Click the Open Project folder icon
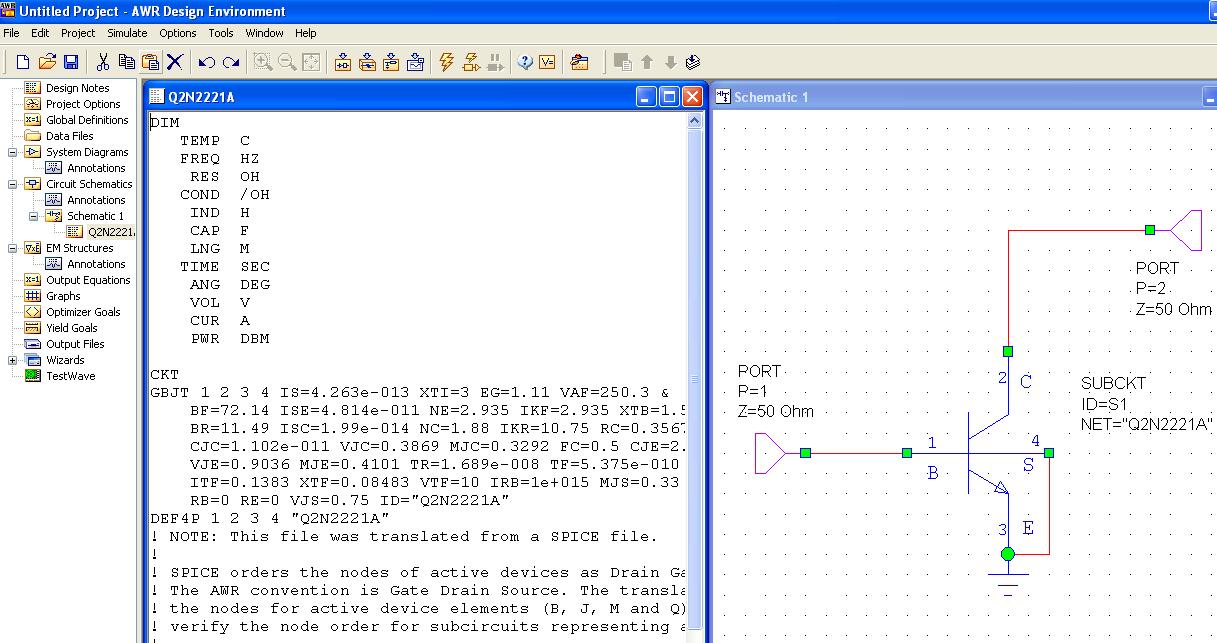The height and width of the screenshot is (643, 1217). click(x=47, y=62)
